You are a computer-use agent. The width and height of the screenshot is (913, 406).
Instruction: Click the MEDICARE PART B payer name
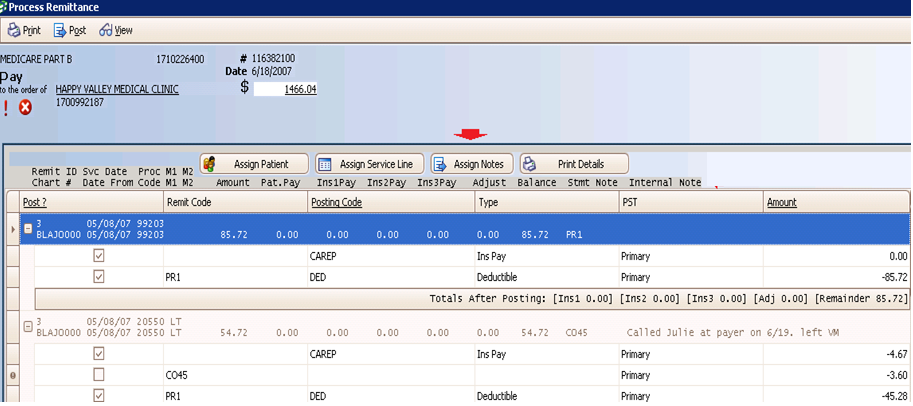(37, 59)
